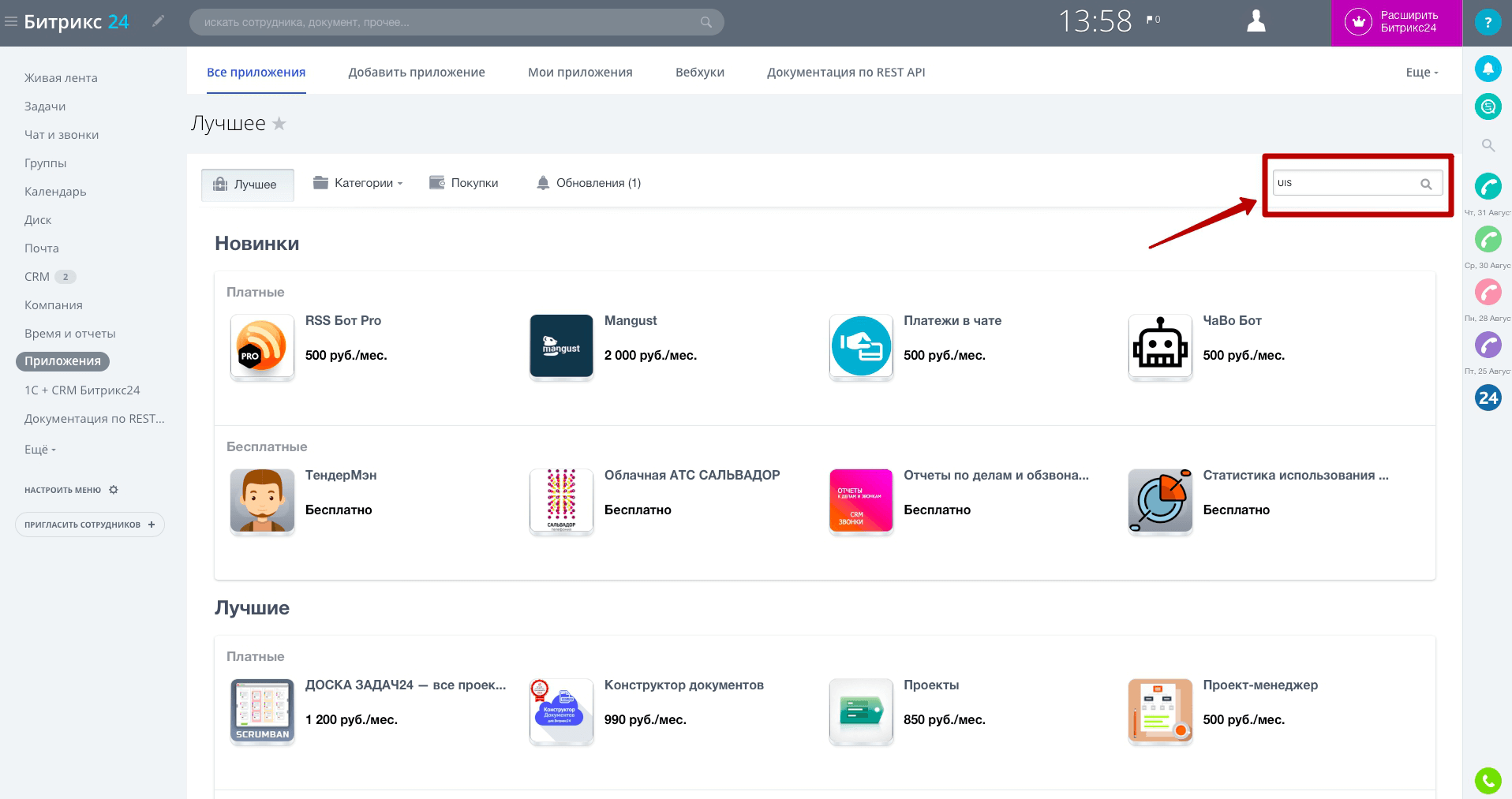Open Календарь in left menu
1512x799 pixels.
coord(55,192)
